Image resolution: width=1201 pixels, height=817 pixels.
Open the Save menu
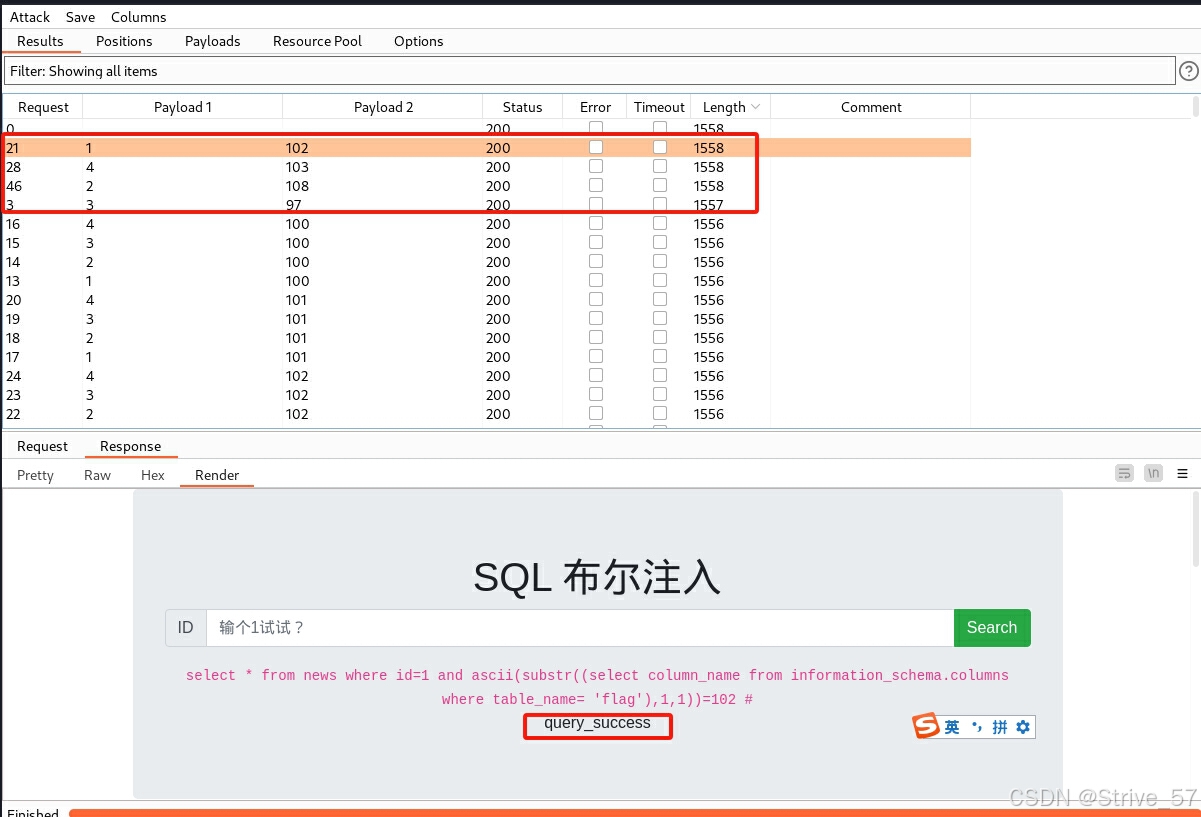[x=80, y=17]
